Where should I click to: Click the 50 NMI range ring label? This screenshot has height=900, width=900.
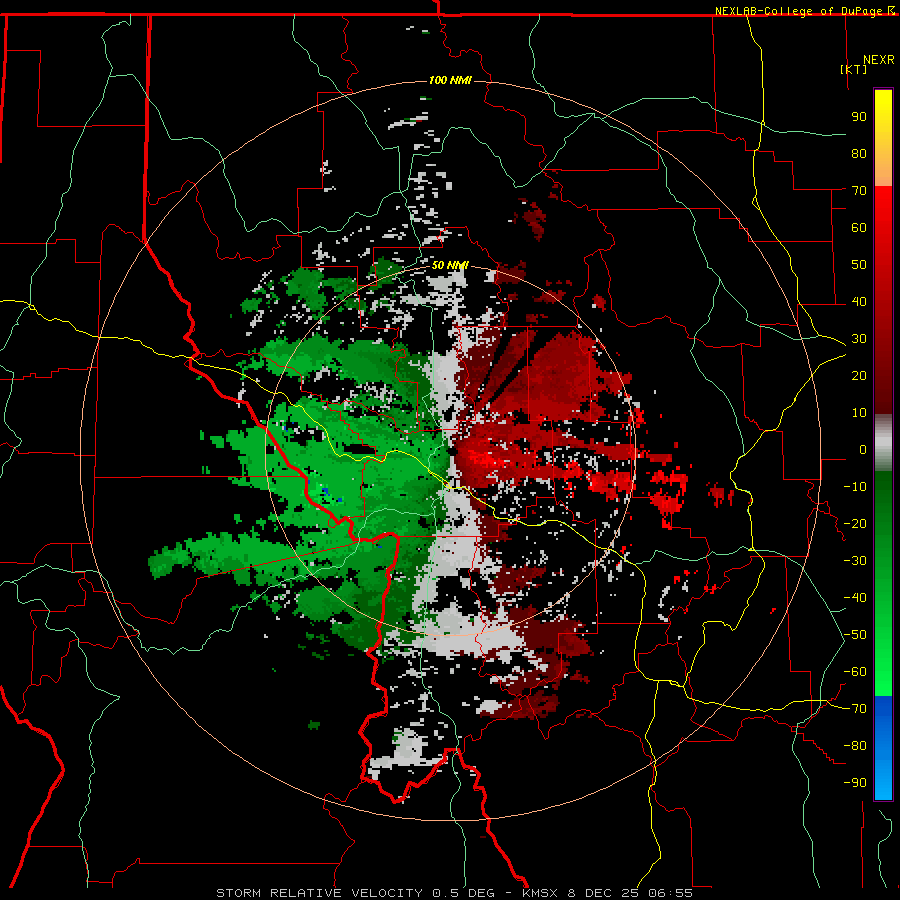click(x=450, y=265)
